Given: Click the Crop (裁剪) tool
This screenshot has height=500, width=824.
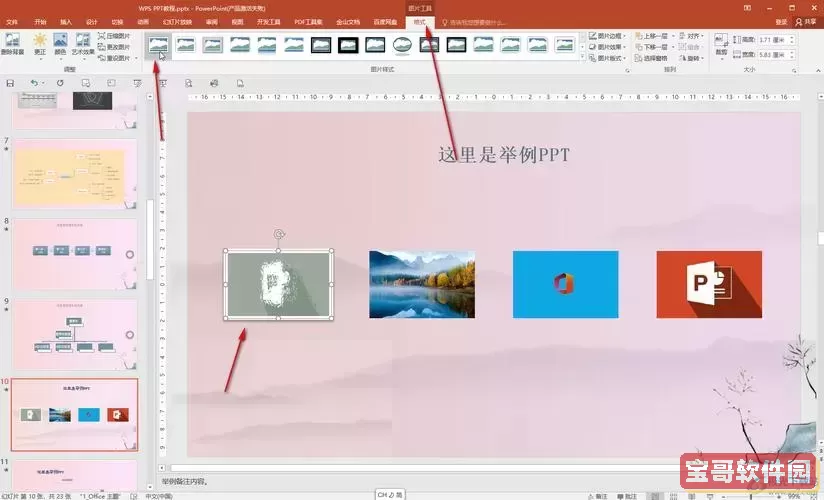Looking at the screenshot, I should pos(721,45).
